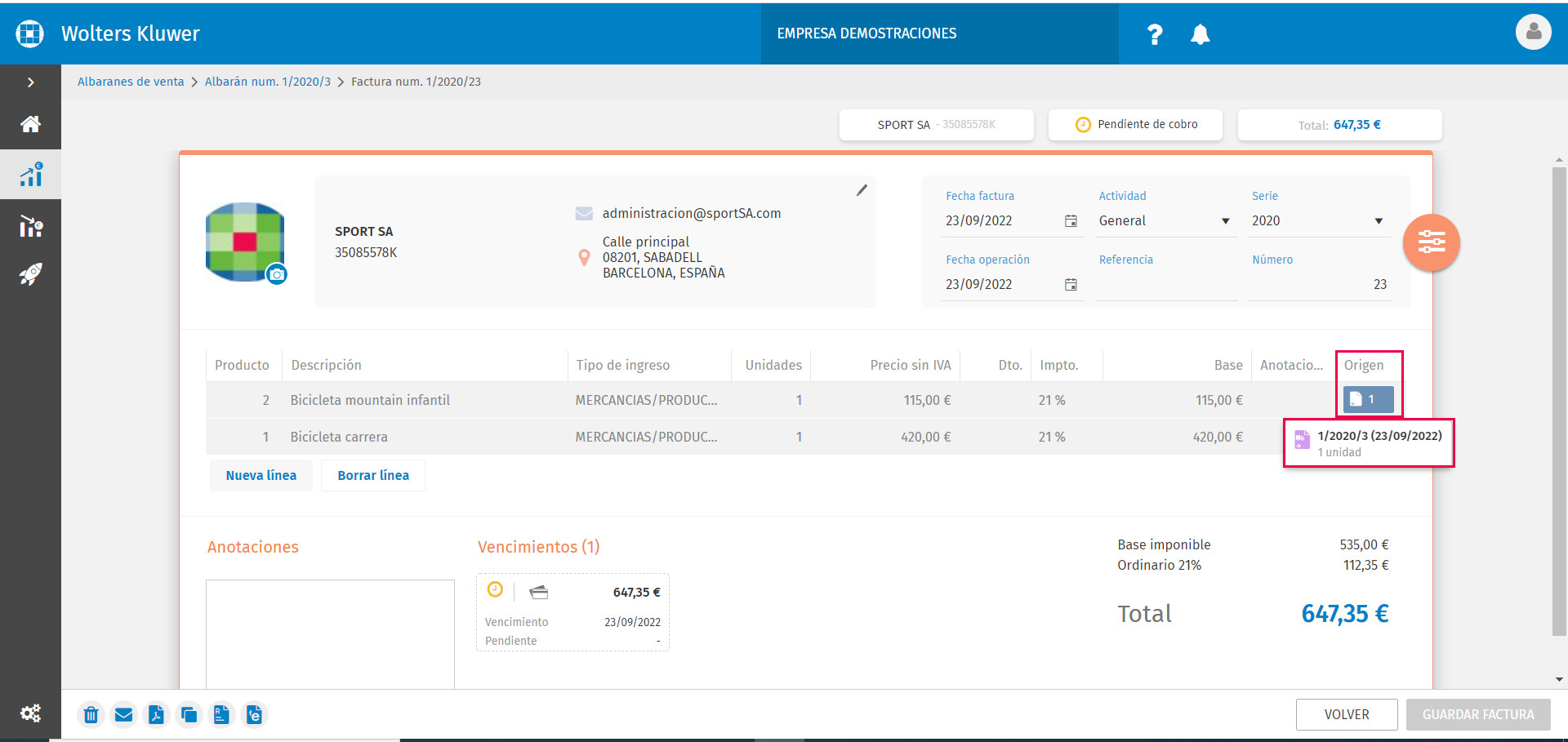Open the Wolters Kluwer logo icon
This screenshot has height=742, width=1568.
[x=29, y=33]
